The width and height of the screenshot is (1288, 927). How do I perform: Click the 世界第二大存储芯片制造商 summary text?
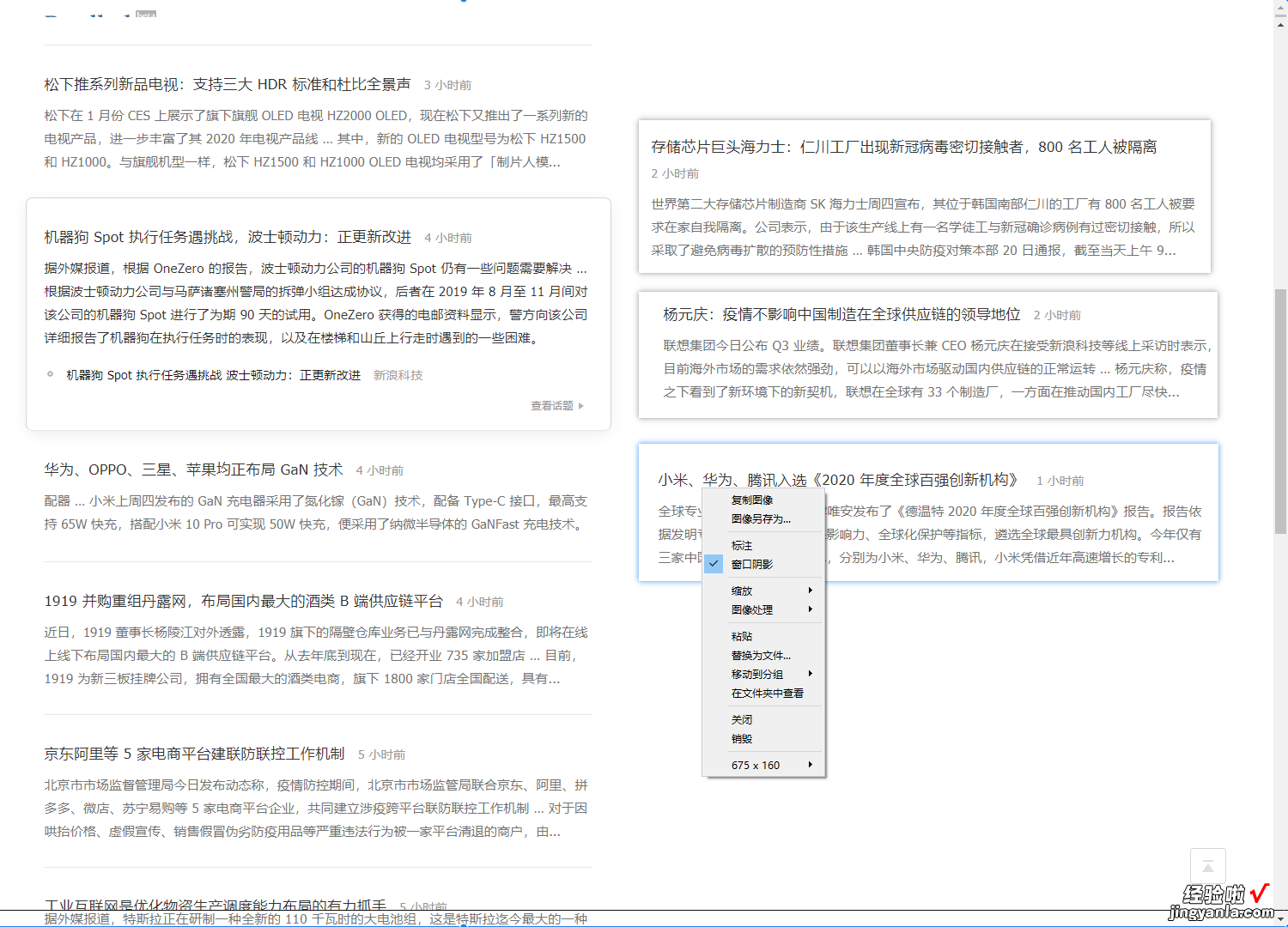pos(923,227)
